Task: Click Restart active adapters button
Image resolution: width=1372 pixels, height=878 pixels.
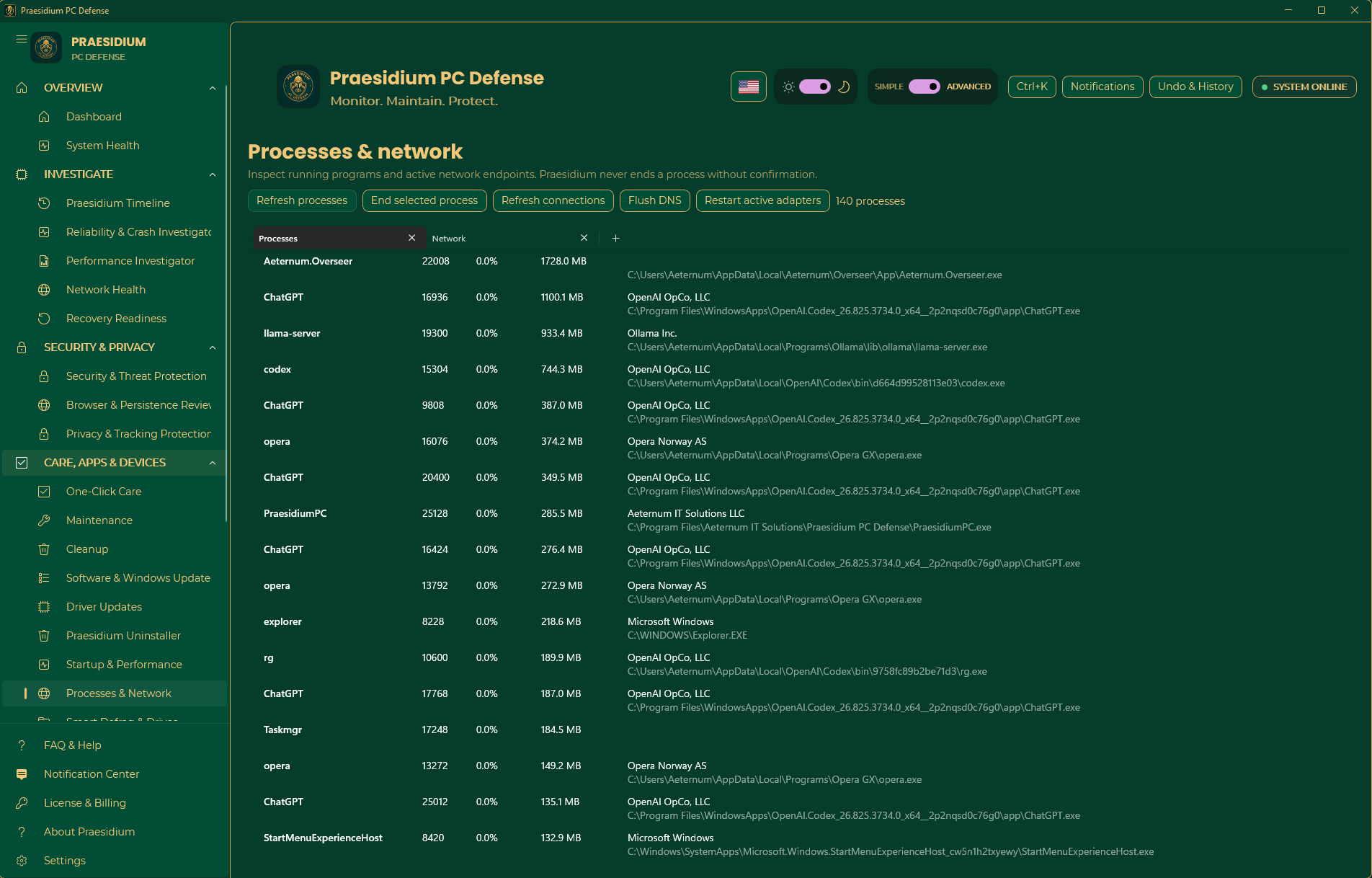Action: tap(763, 200)
